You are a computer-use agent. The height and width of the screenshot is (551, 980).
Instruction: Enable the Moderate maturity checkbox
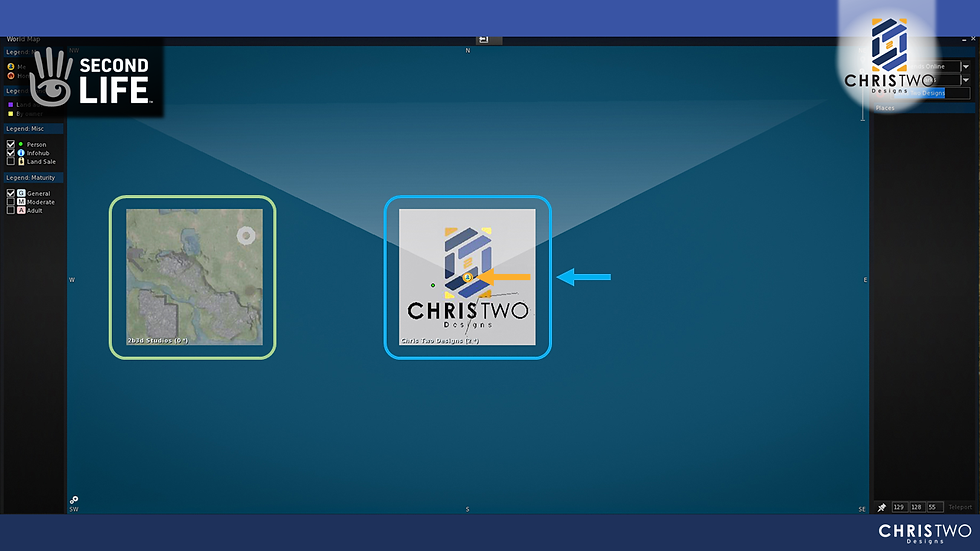(x=11, y=202)
